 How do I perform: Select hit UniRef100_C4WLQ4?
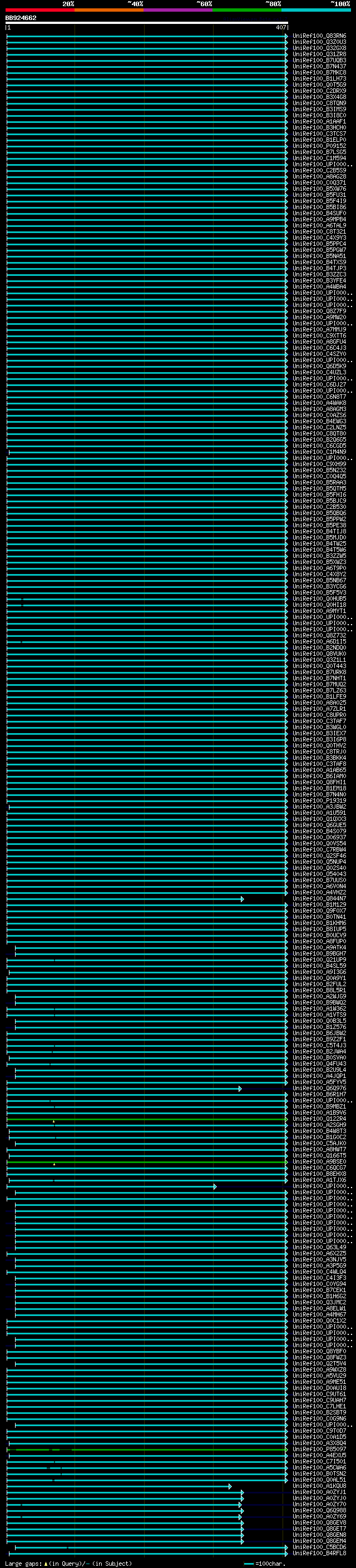[x=319, y=1272]
